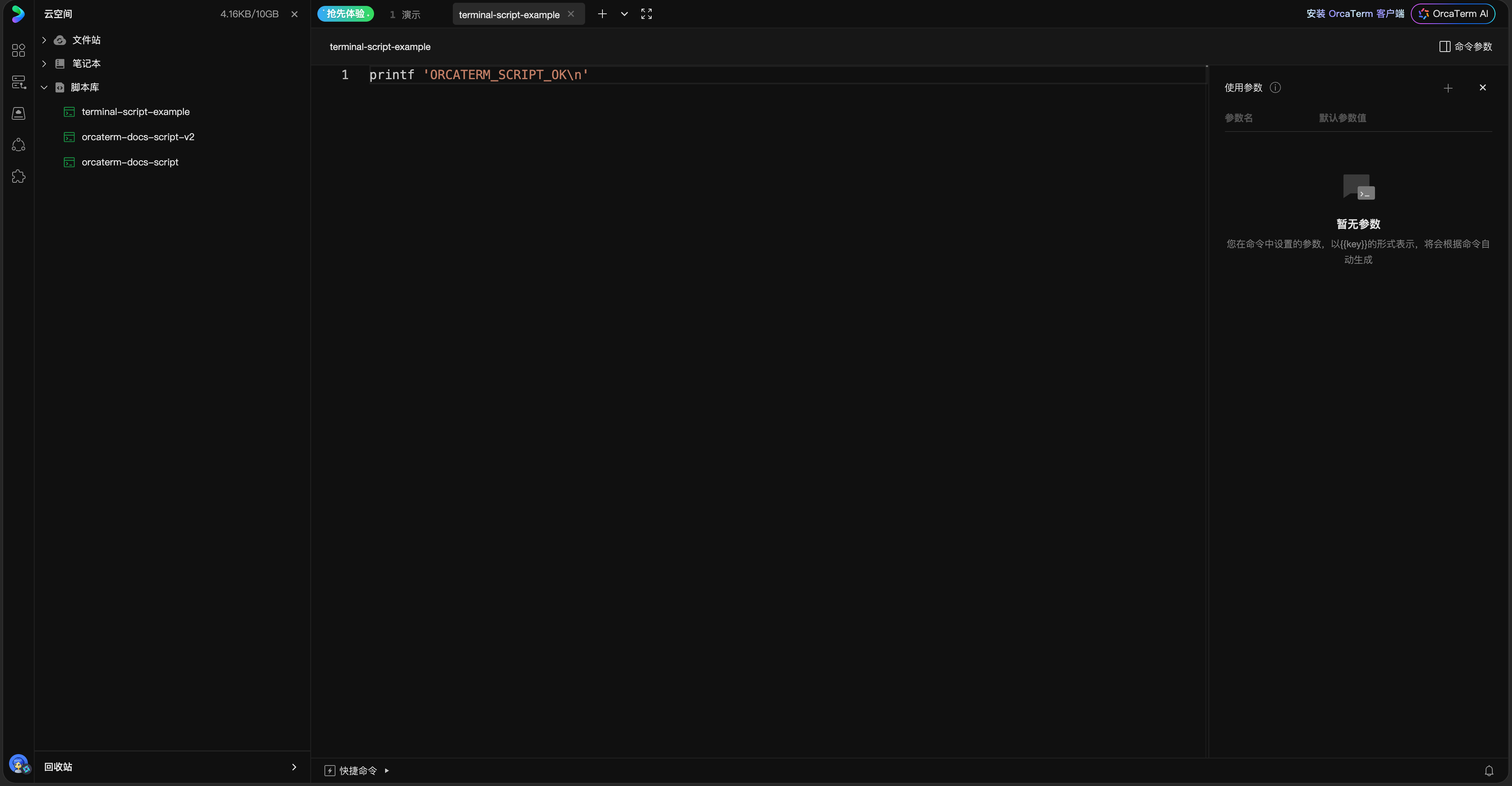Enter fullscreen with the expand icon
Screen dimensions: 1512x786
pos(646,14)
